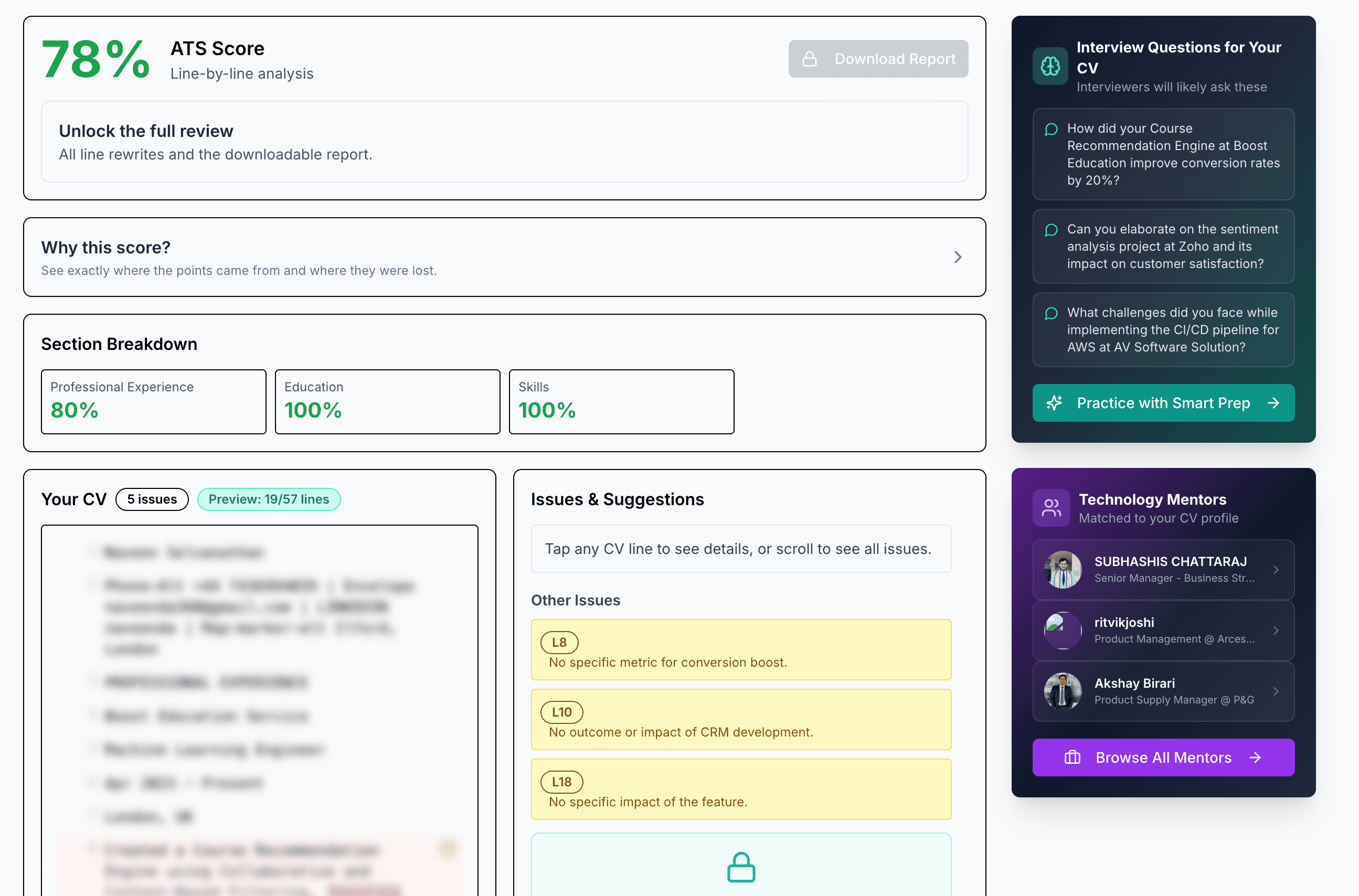Click the question about AWS CI/CD pipeline
Viewport: 1359px width, 896px height.
(1163, 330)
